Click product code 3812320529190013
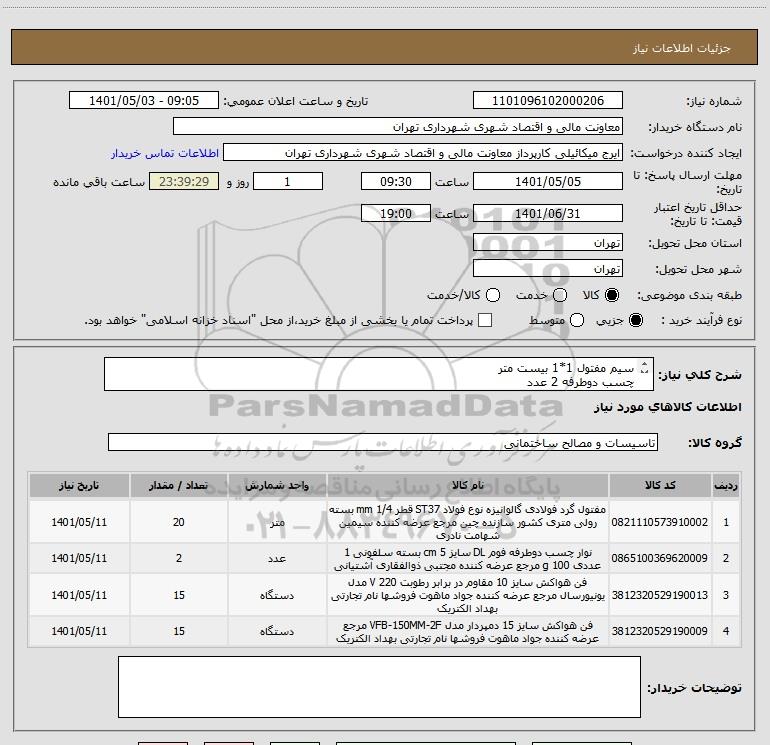 (x=660, y=595)
